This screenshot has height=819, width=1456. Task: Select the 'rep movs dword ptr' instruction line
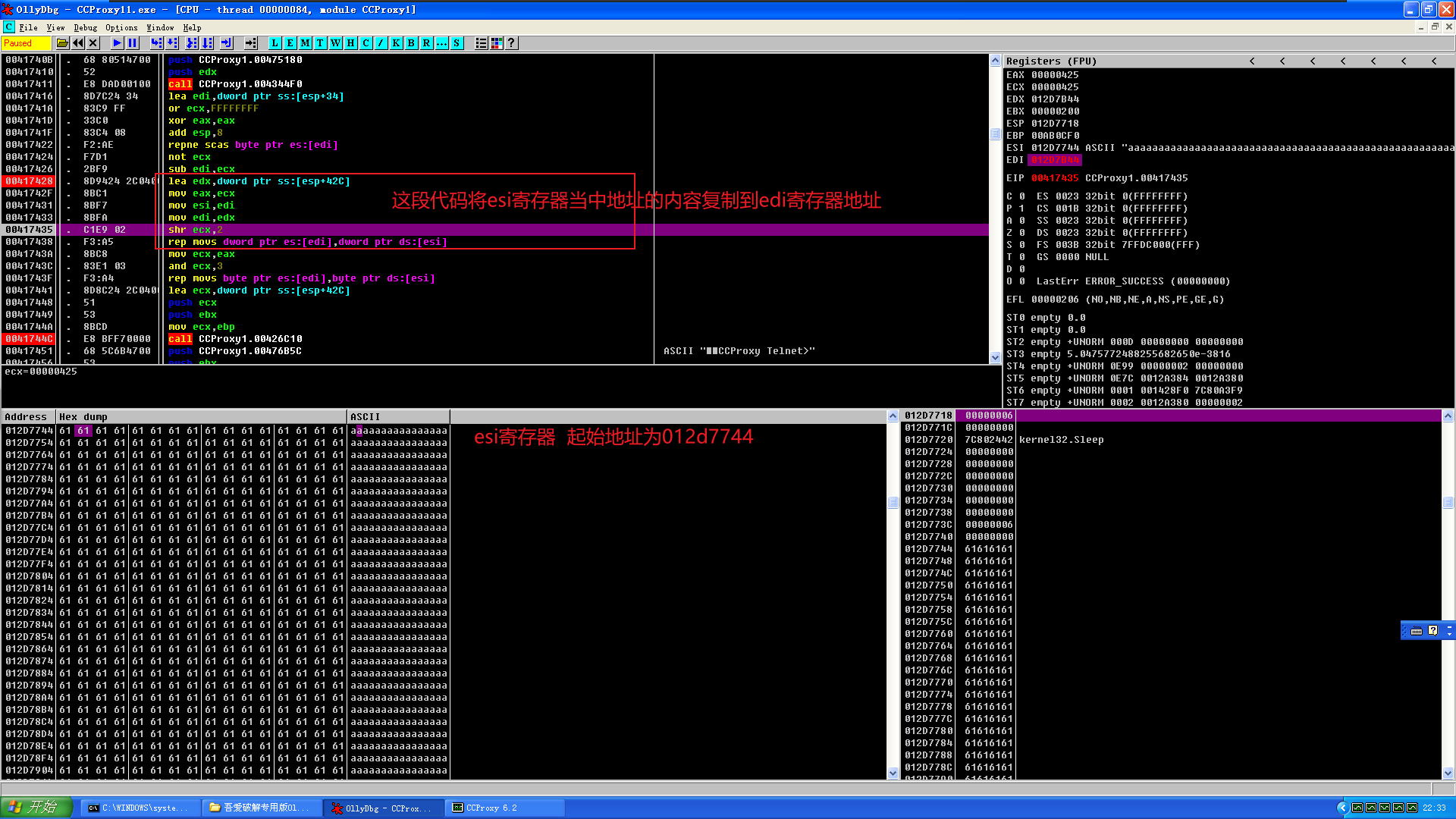[x=307, y=242]
